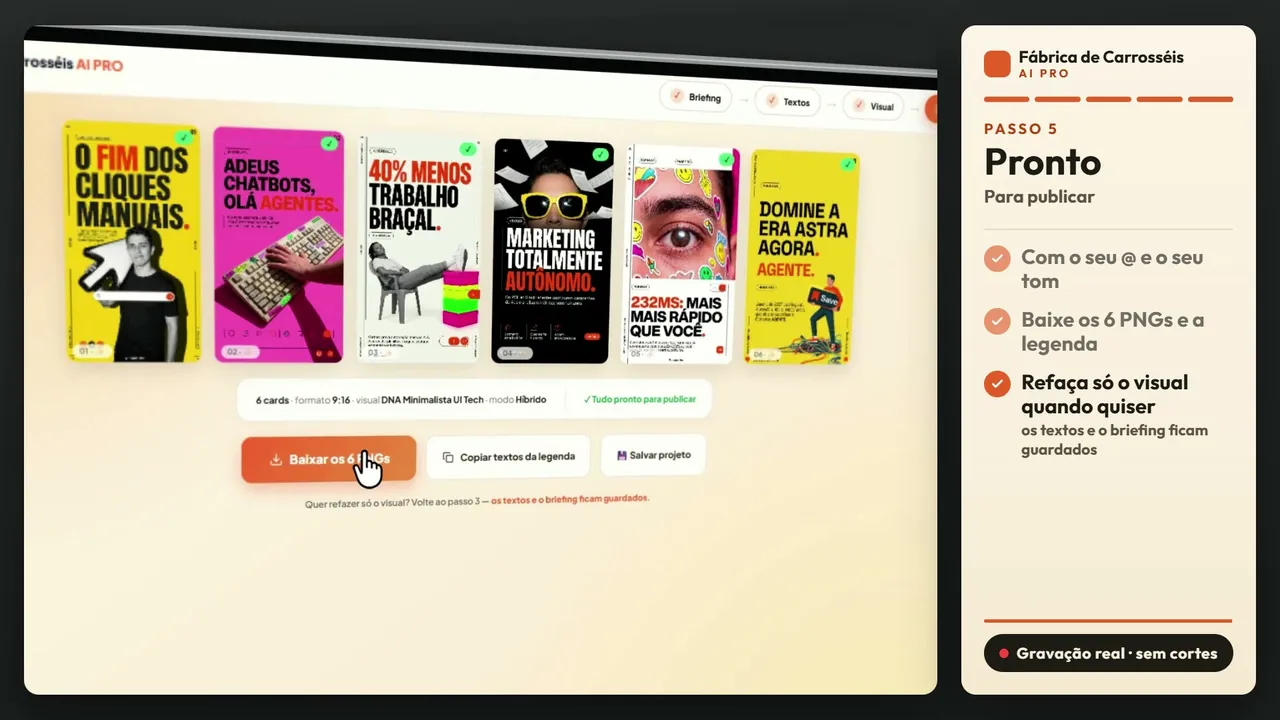The height and width of the screenshot is (720, 1280).
Task: Click the green check on O FIM DOS CLIQUES card
Action: (x=182, y=138)
